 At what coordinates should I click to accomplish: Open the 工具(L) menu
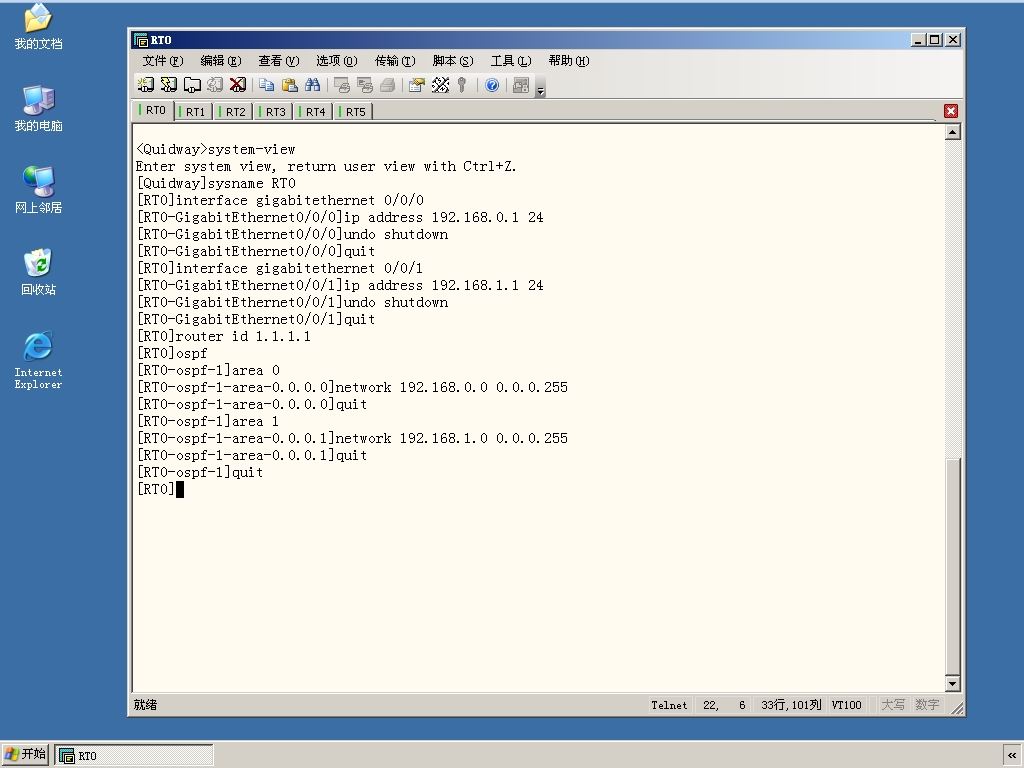(x=511, y=61)
